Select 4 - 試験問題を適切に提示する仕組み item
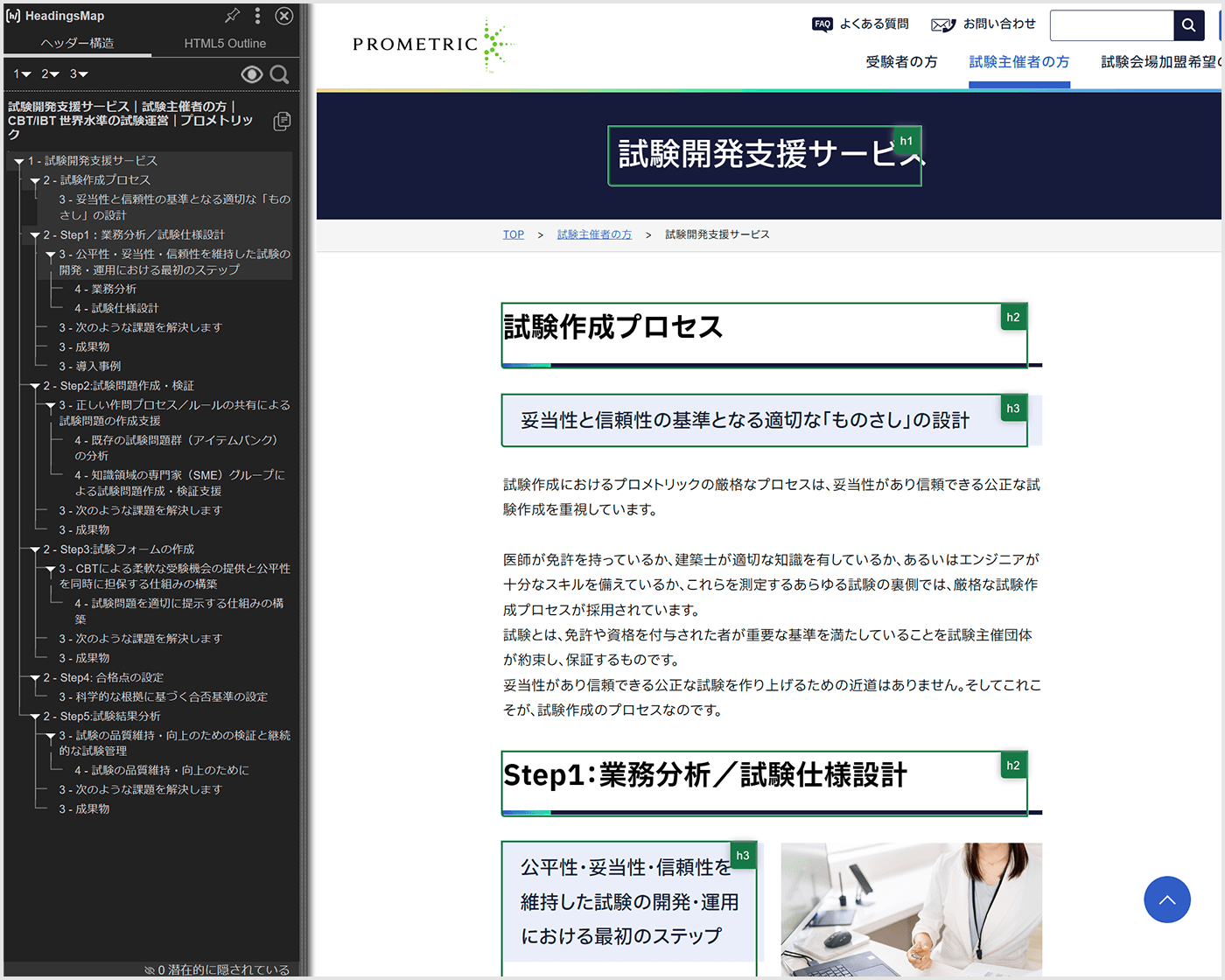This screenshot has height=980, width=1225. 179,611
